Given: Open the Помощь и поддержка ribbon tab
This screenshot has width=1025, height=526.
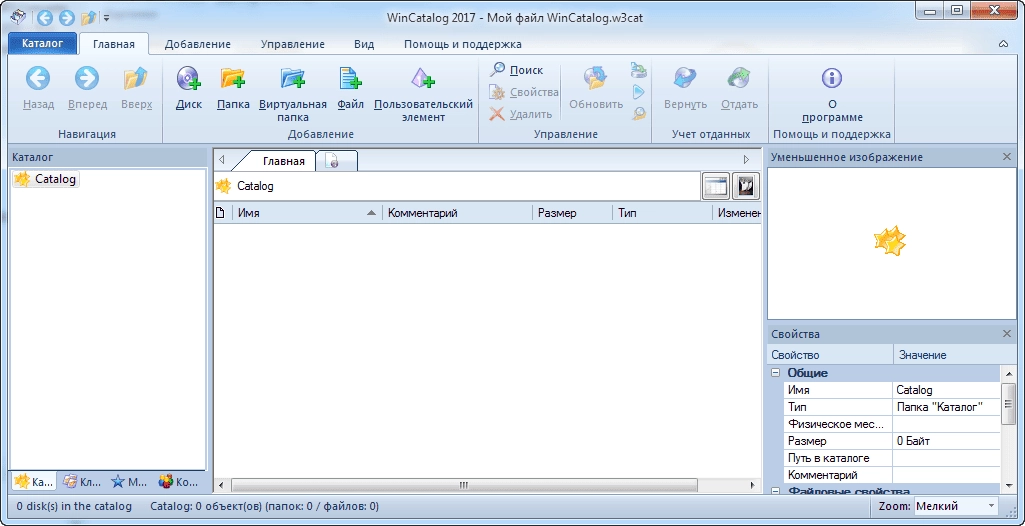Looking at the screenshot, I should tap(462, 44).
